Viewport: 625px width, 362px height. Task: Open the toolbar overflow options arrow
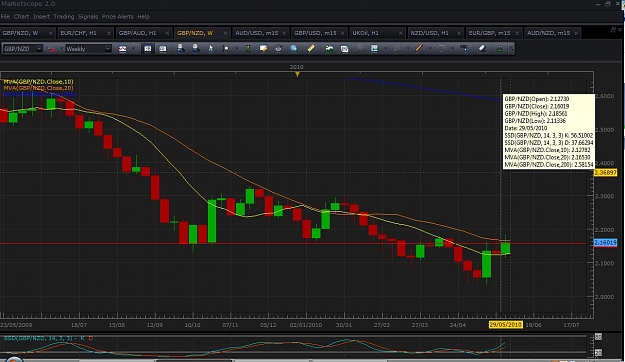511,49
